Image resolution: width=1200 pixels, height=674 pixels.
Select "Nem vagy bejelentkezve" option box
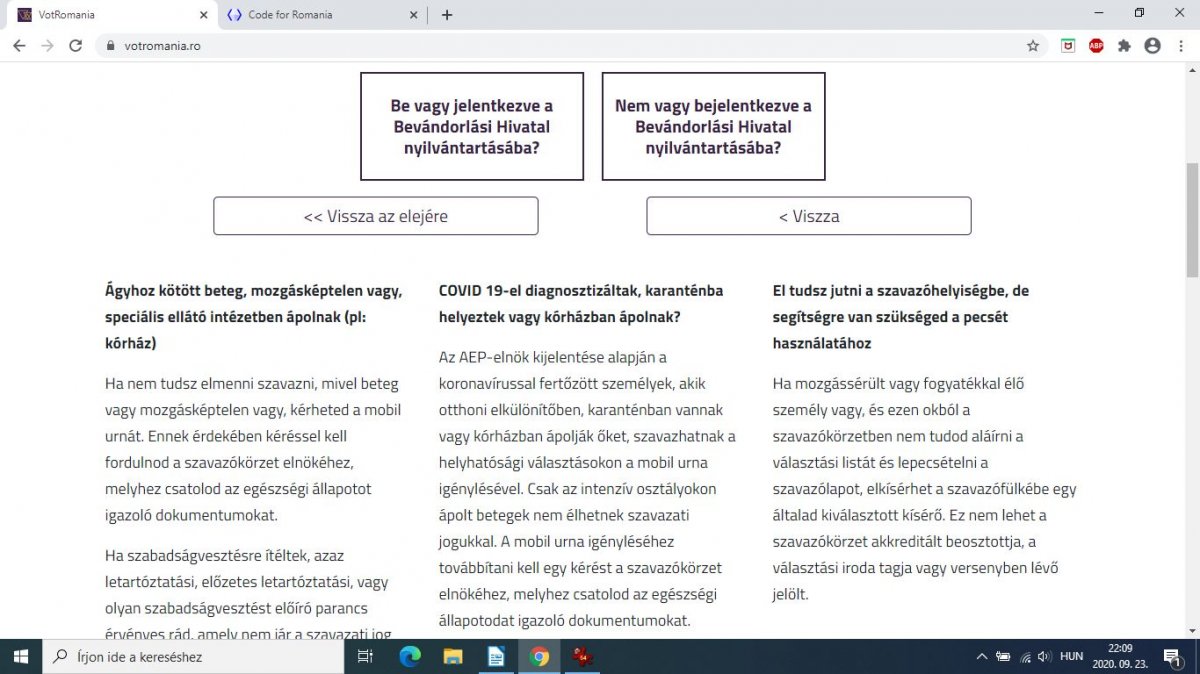[x=713, y=127]
